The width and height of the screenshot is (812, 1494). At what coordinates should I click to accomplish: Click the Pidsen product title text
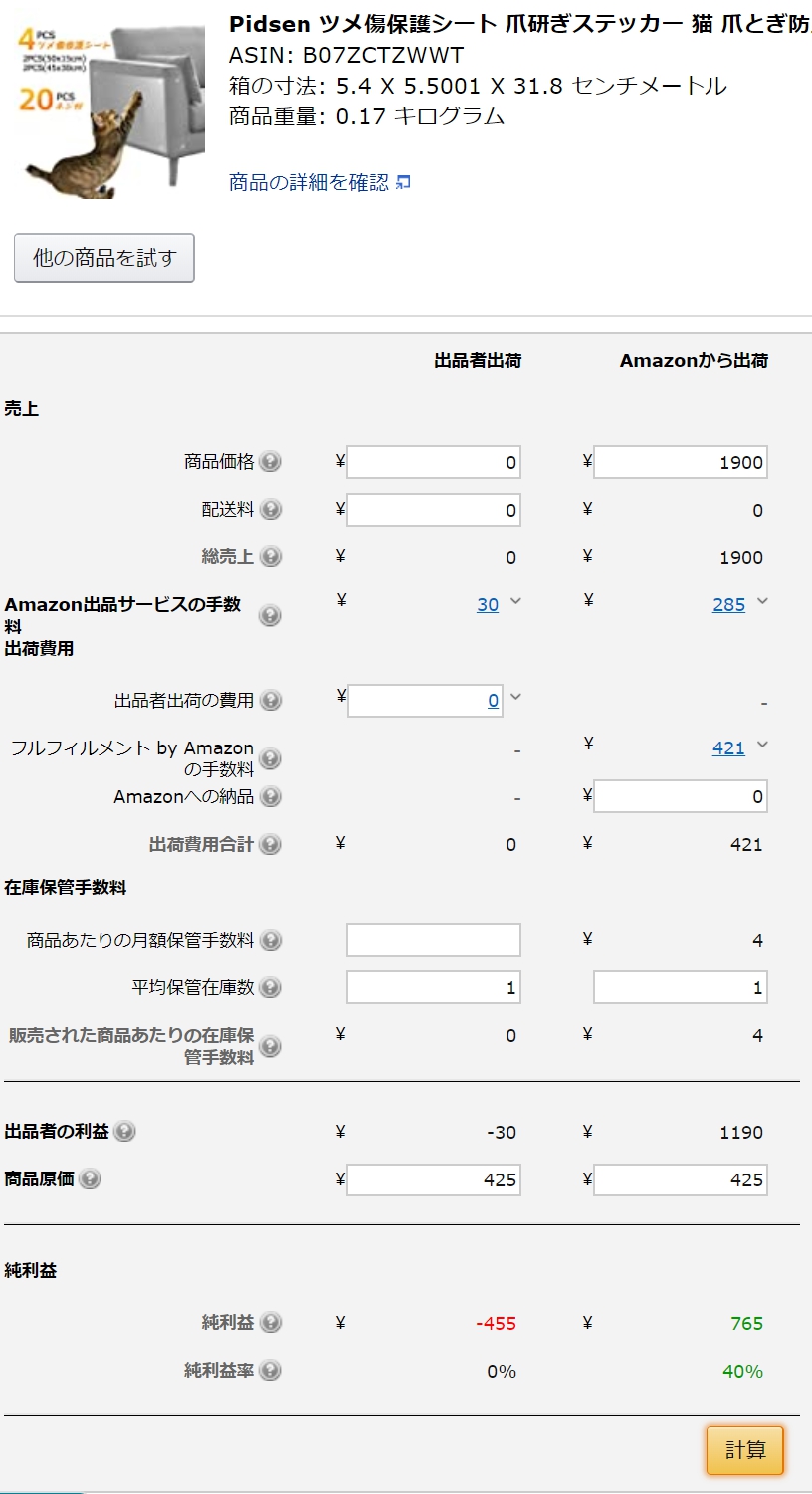coord(520,24)
